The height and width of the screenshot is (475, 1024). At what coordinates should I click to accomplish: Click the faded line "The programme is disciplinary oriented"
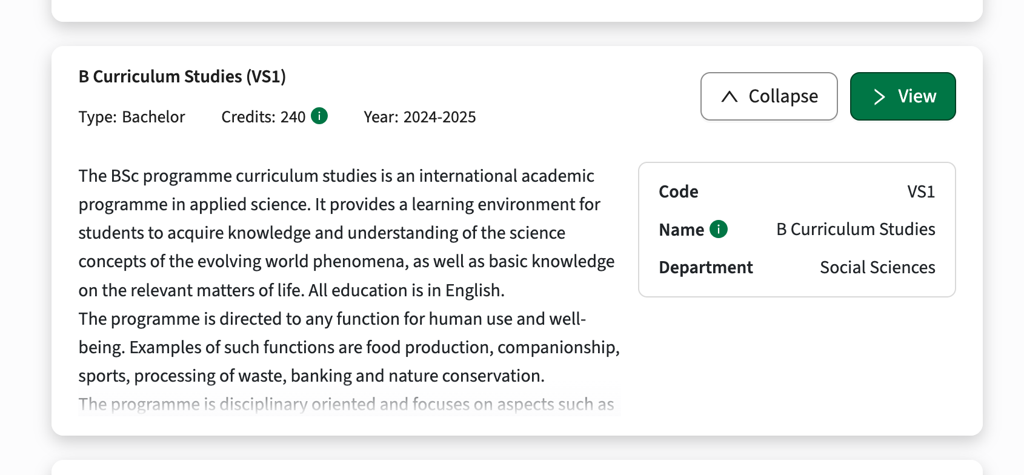[x=346, y=404]
